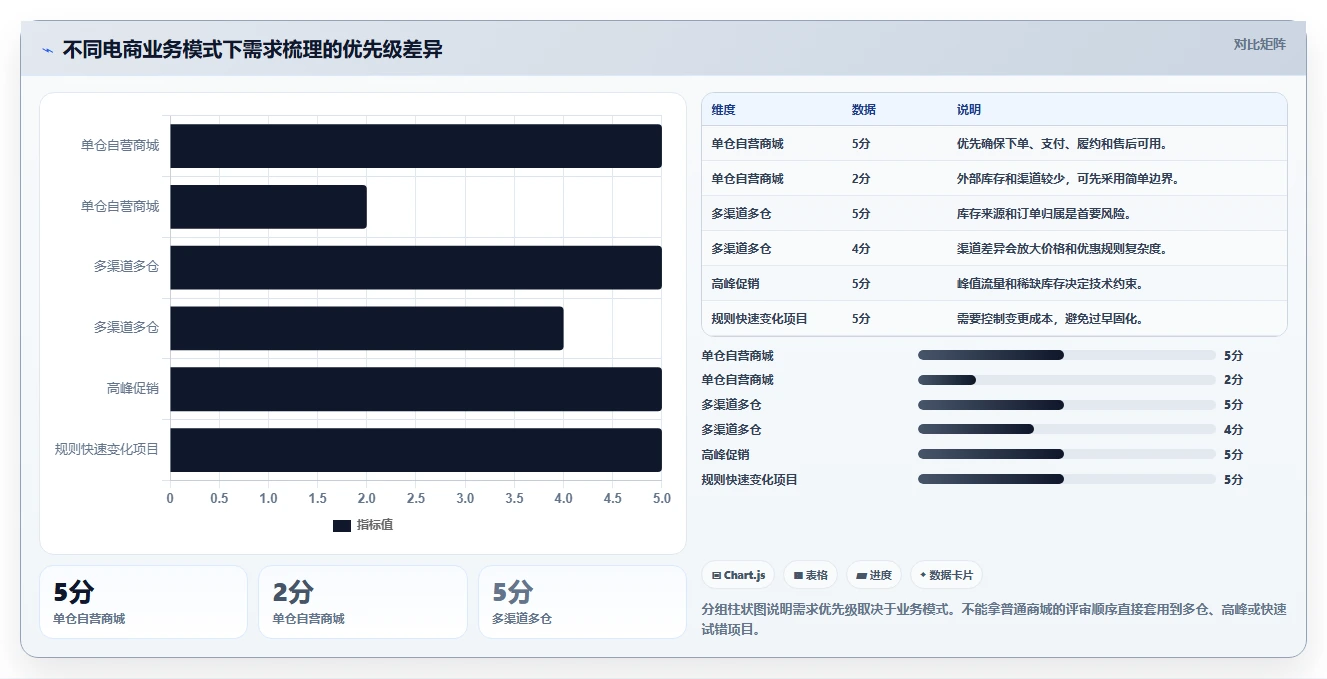
Task: Click the 规则快速变化项目 label on the chart axis
Action: click(107, 450)
